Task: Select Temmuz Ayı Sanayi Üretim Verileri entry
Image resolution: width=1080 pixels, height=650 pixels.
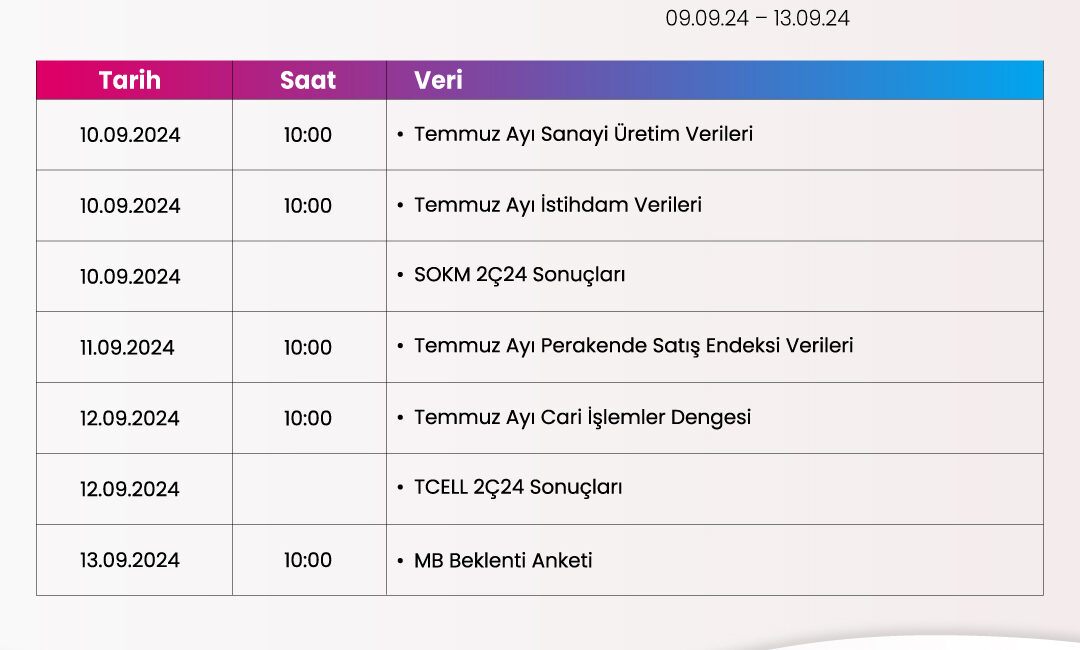Action: (583, 134)
